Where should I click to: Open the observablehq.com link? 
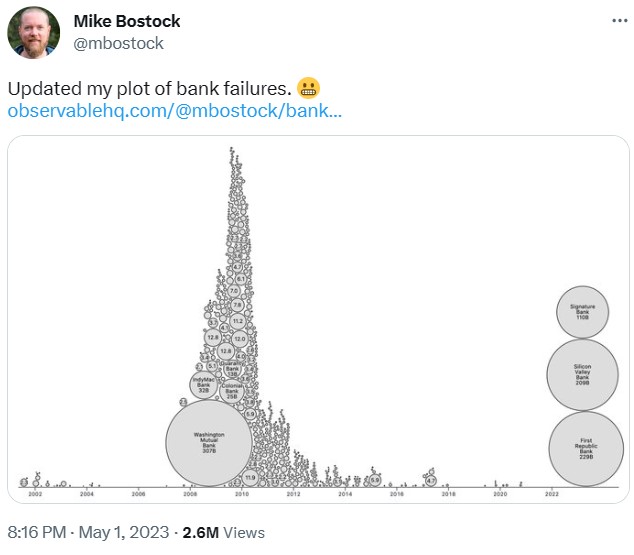click(174, 111)
